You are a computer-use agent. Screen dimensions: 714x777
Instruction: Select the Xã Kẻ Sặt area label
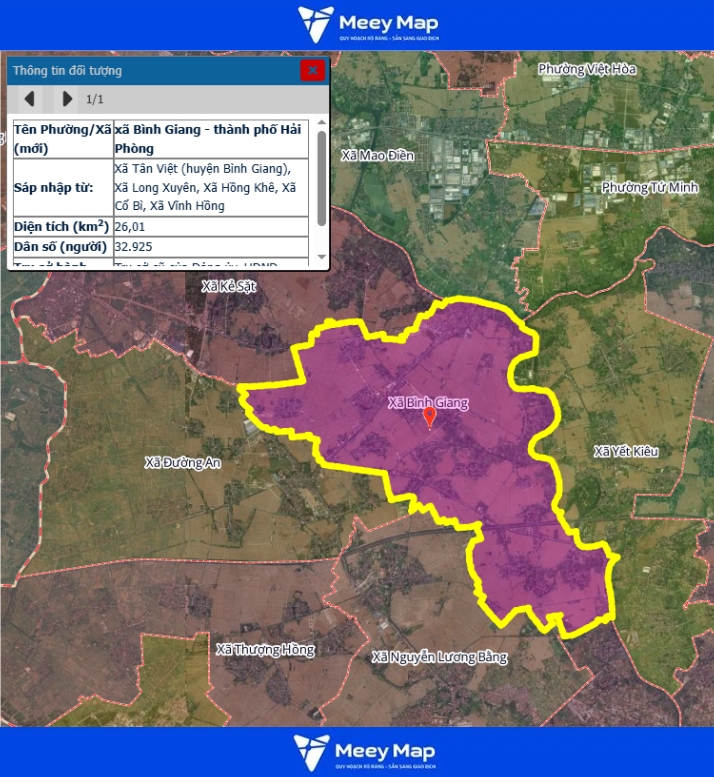click(230, 286)
